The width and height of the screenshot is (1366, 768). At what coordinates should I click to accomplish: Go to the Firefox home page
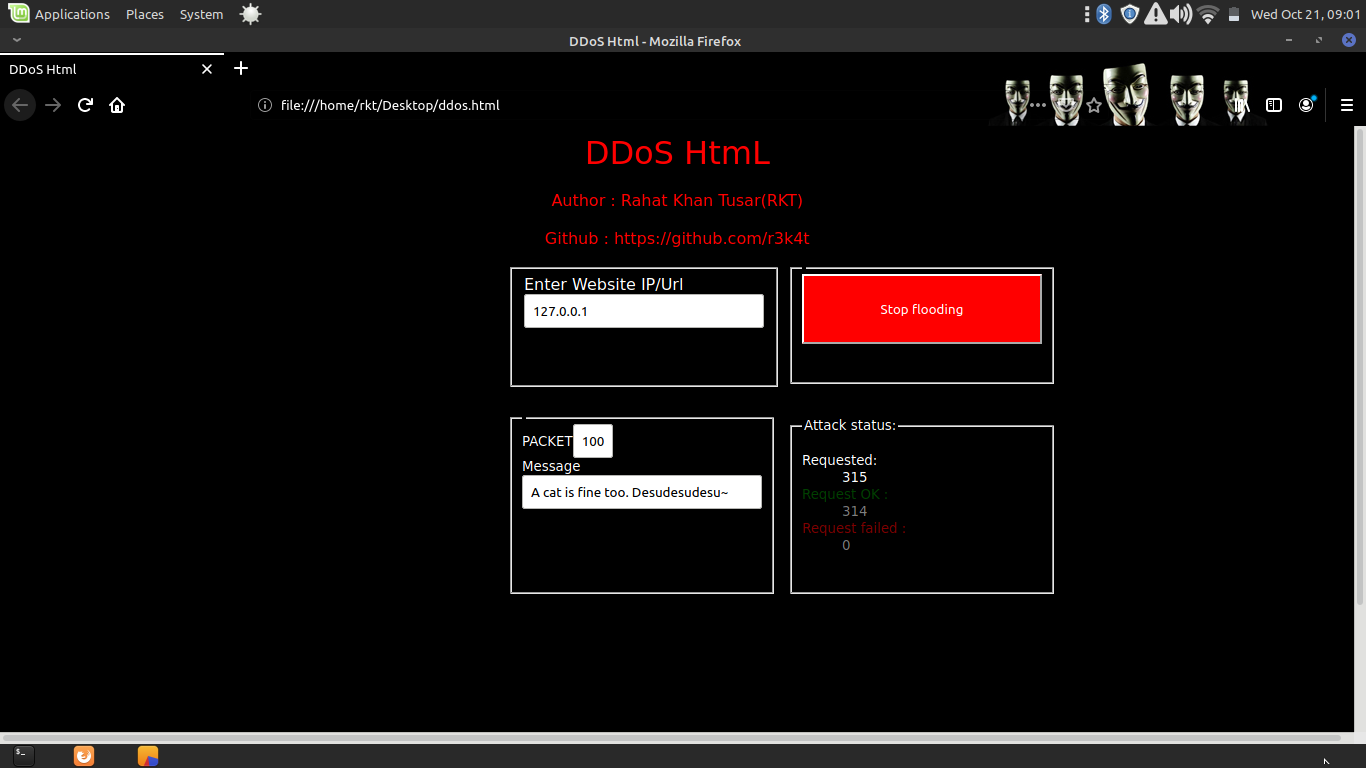pyautogui.click(x=117, y=104)
